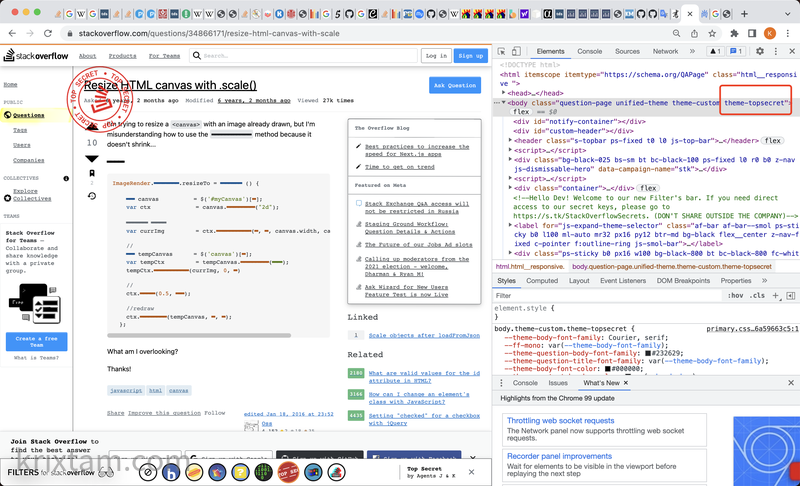Click the Ask Question button

pos(454,86)
